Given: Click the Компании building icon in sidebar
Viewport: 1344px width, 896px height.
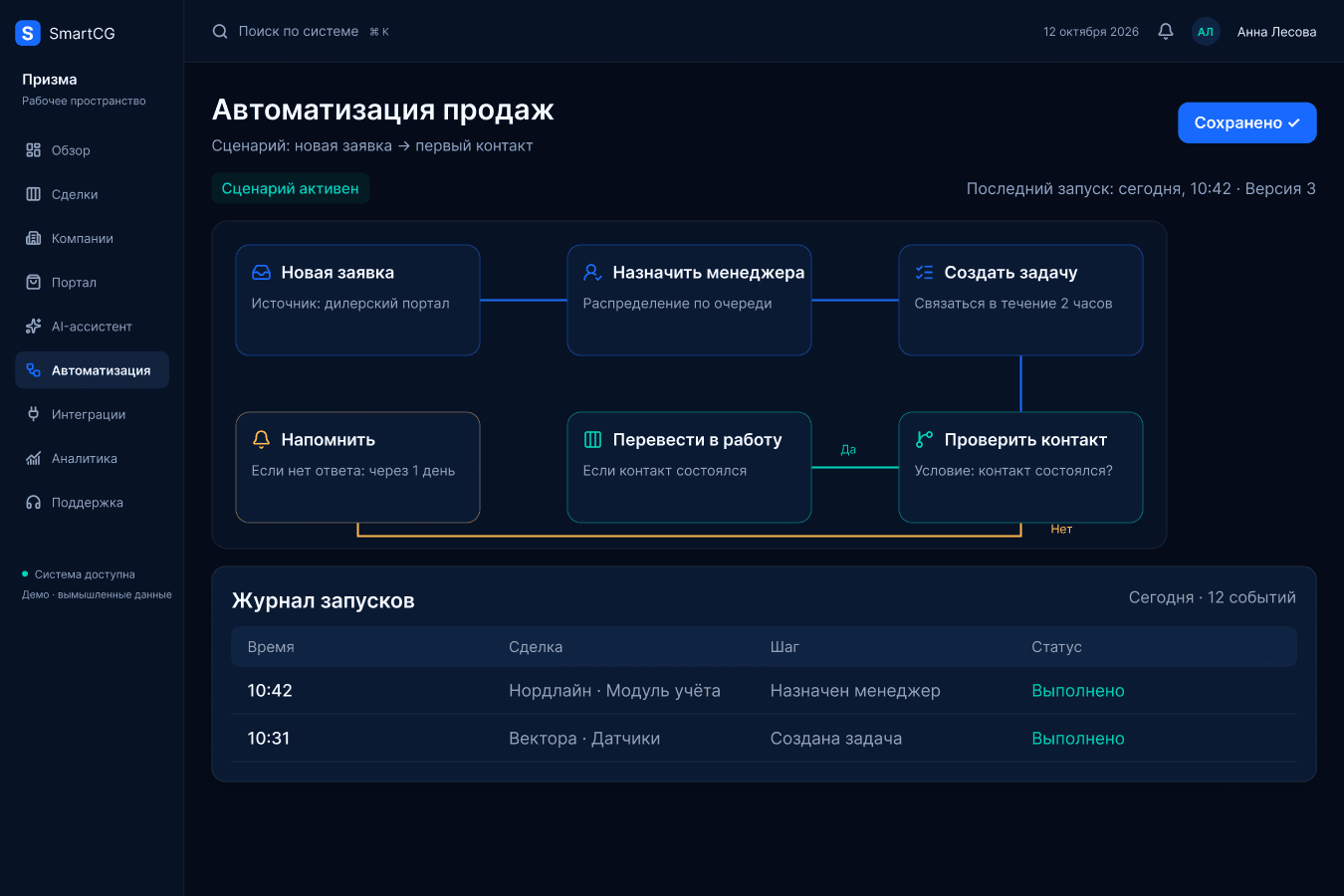Looking at the screenshot, I should pos(34,238).
